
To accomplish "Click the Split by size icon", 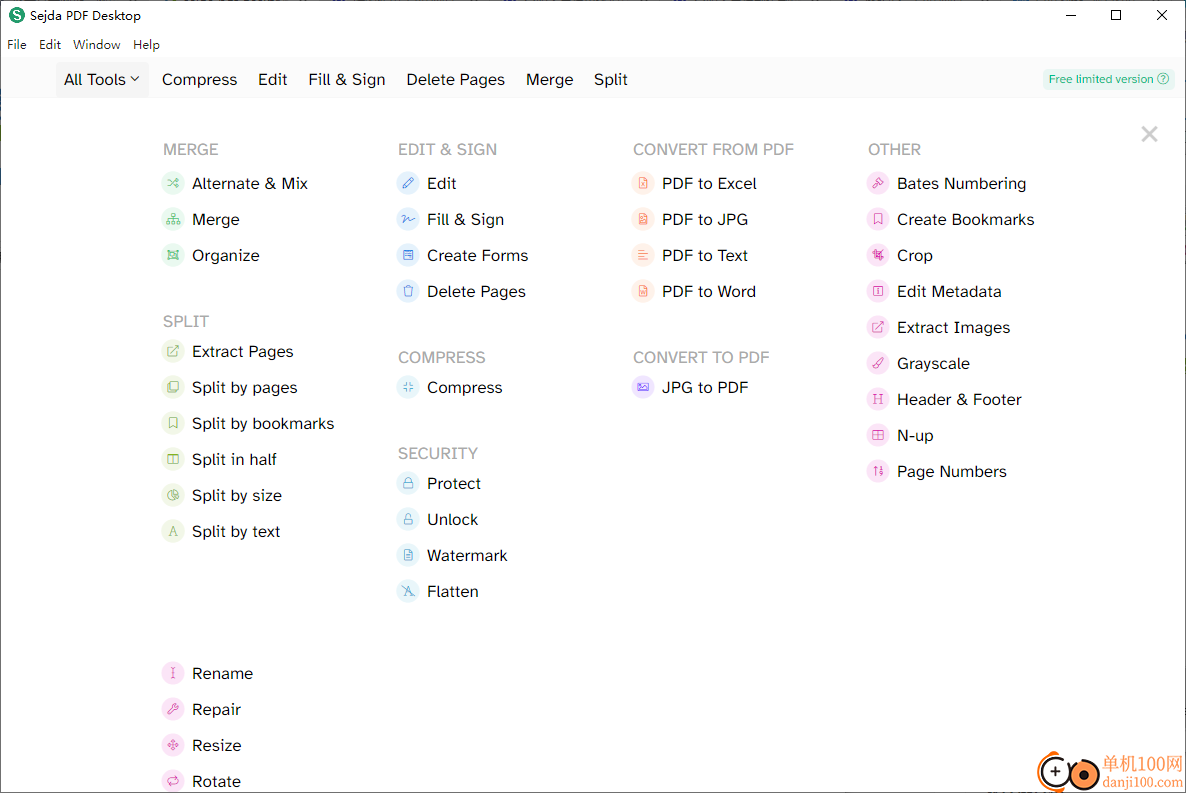I will pos(173,495).
